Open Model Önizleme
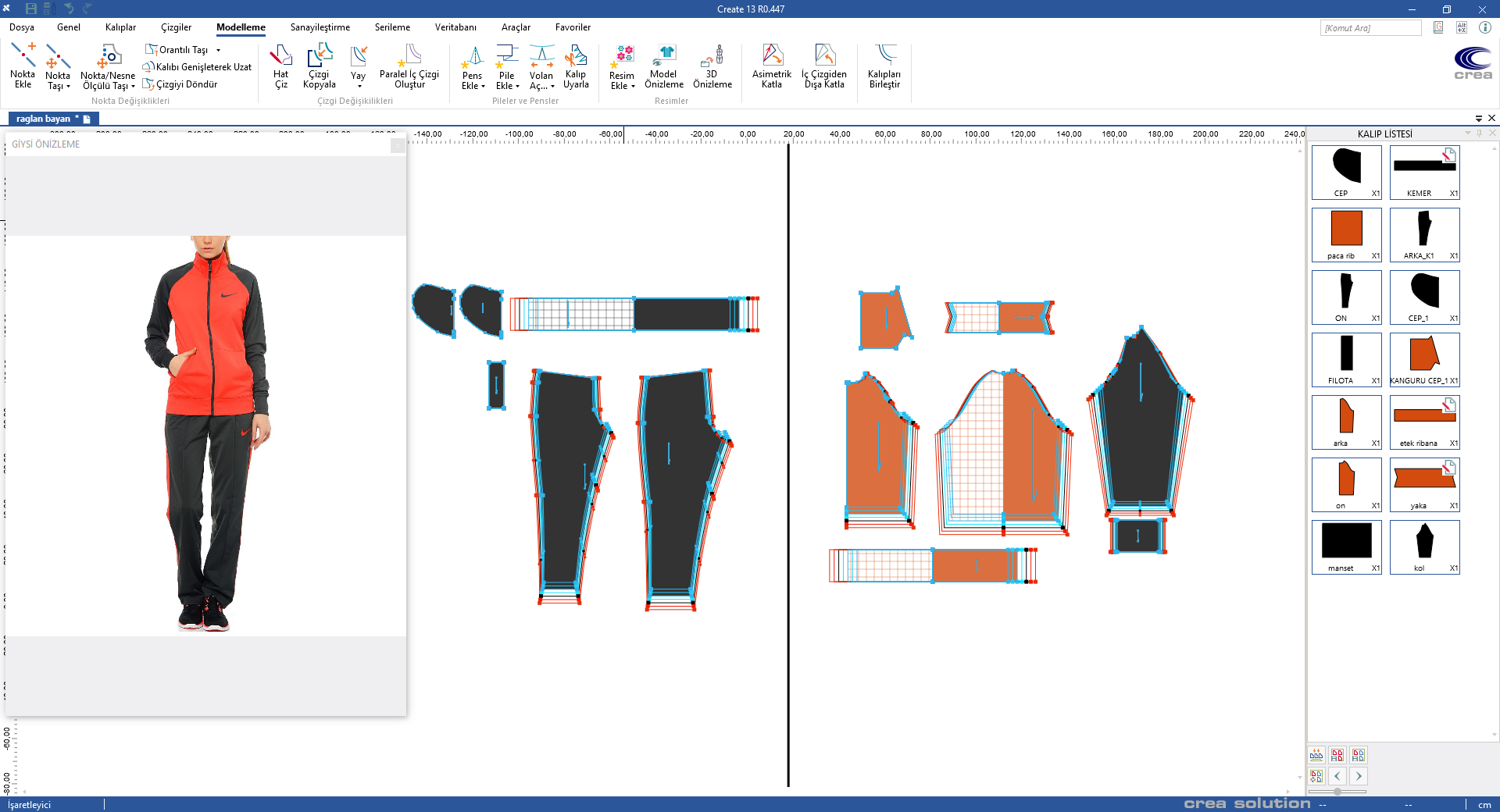This screenshot has width=1500, height=812. click(663, 66)
